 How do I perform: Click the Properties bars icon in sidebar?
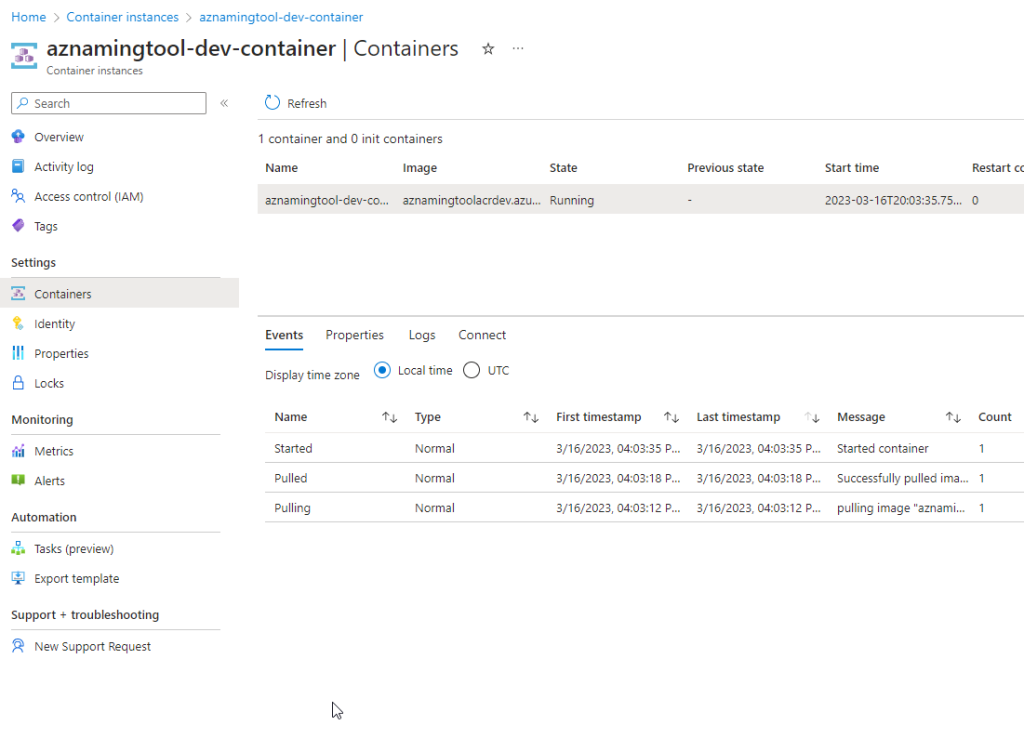pos(18,353)
